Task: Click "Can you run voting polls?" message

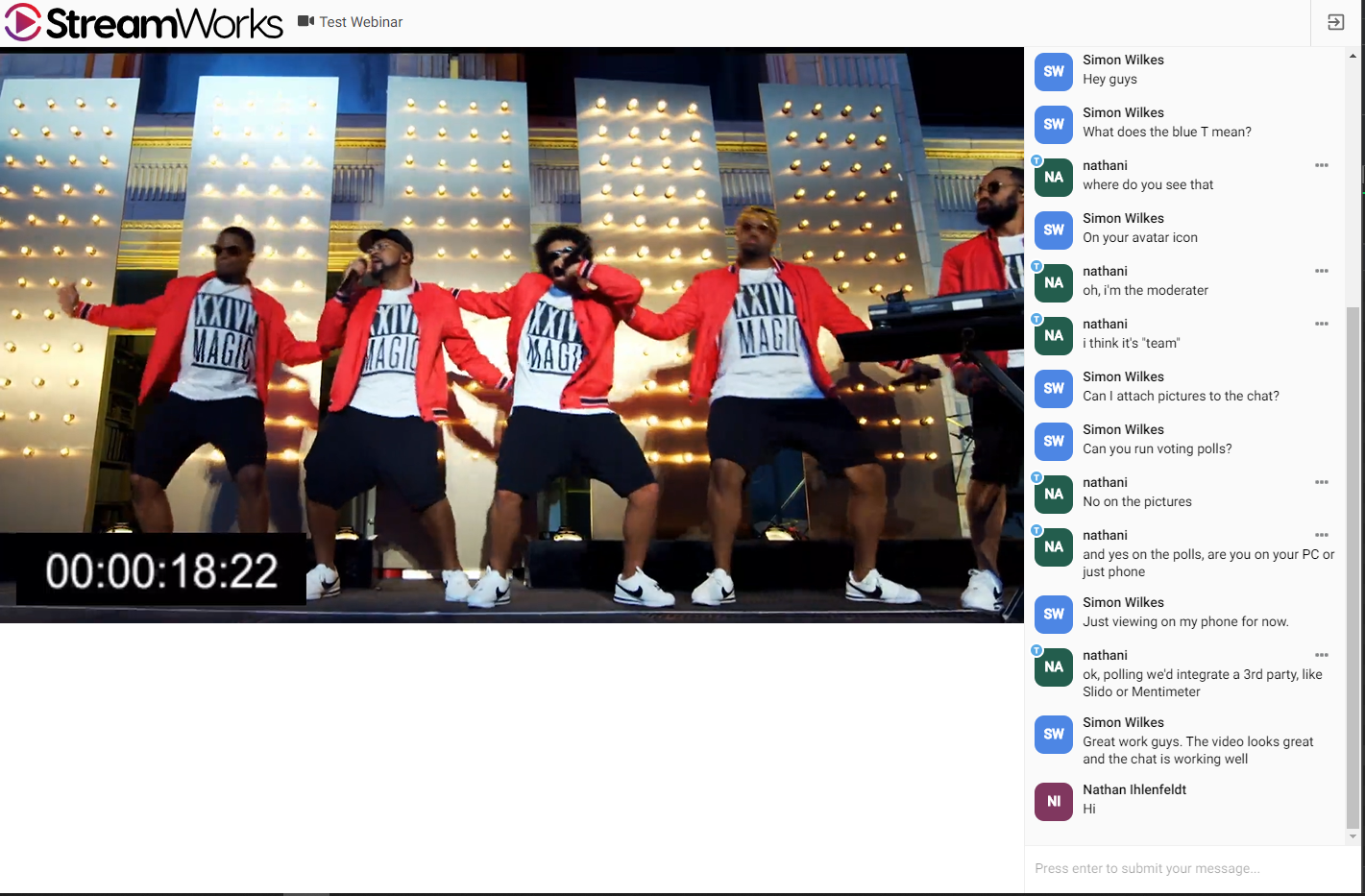Action: pyautogui.click(x=1158, y=449)
